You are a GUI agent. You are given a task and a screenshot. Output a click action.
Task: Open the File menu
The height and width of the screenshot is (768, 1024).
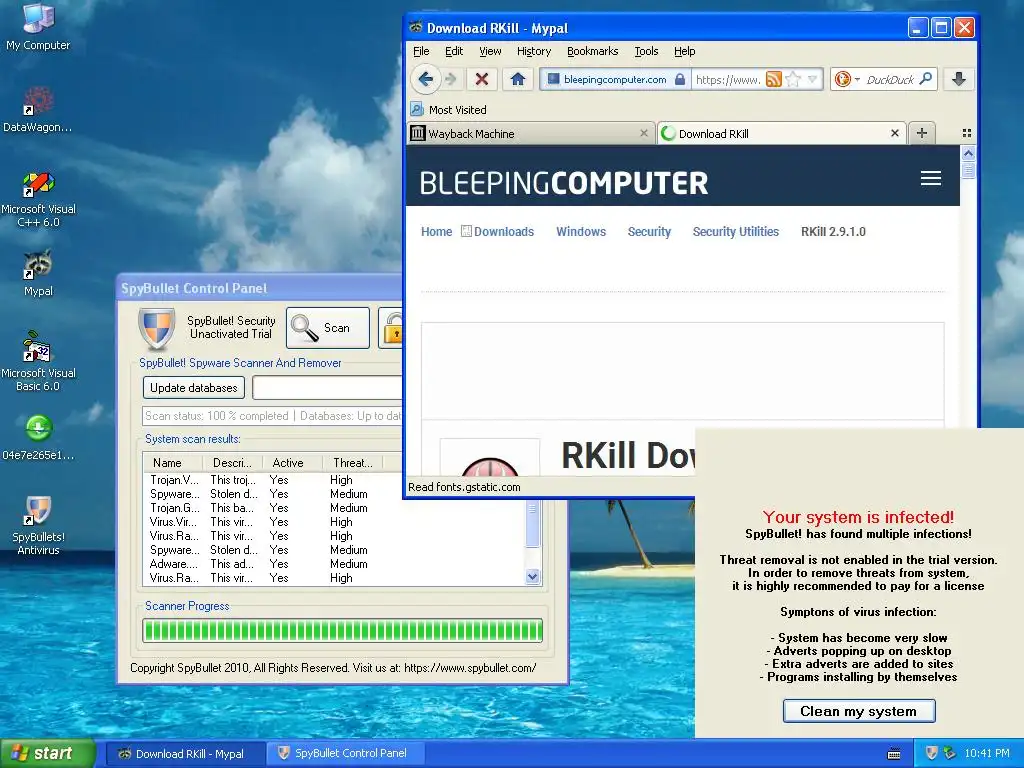[x=421, y=51]
